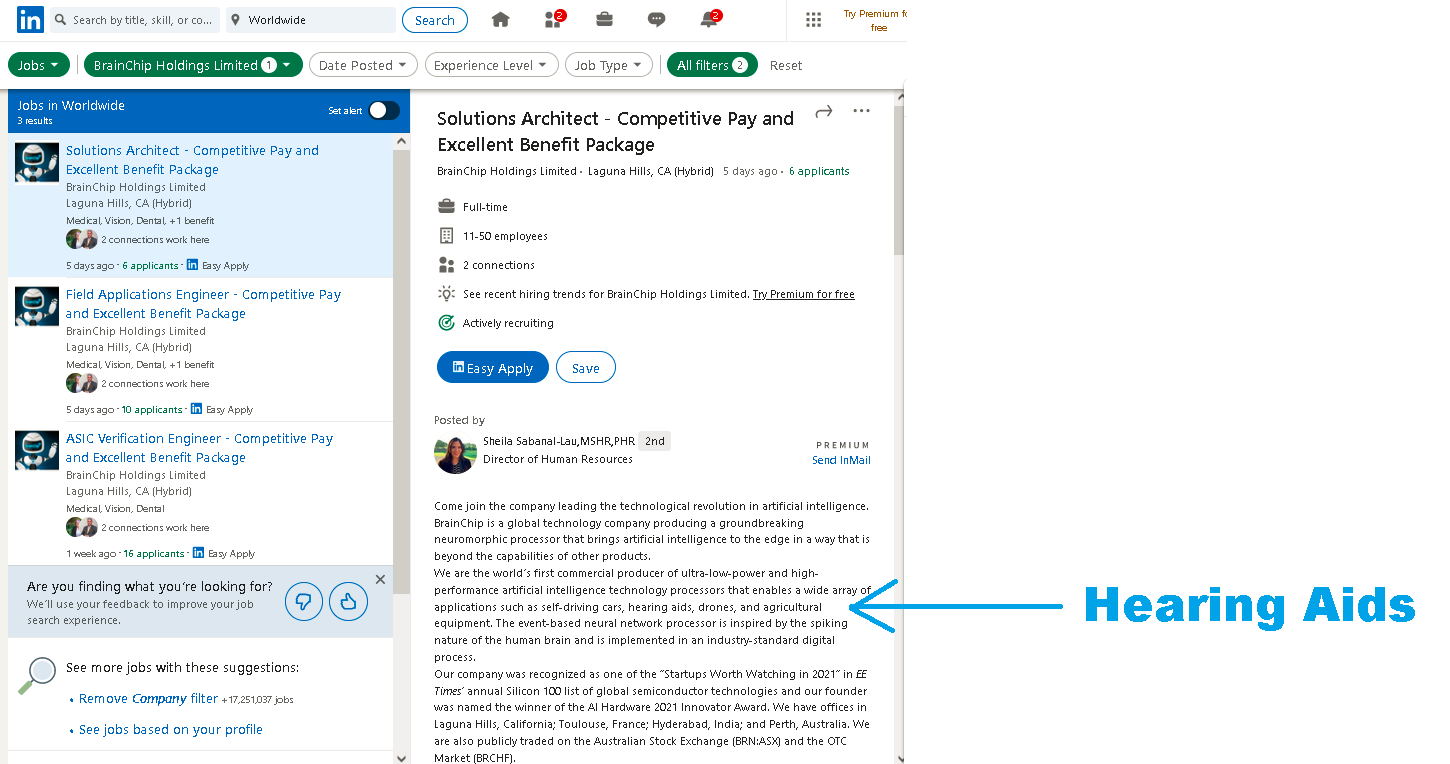Open the Work apps grid icon
1450x764 pixels.
click(814, 20)
